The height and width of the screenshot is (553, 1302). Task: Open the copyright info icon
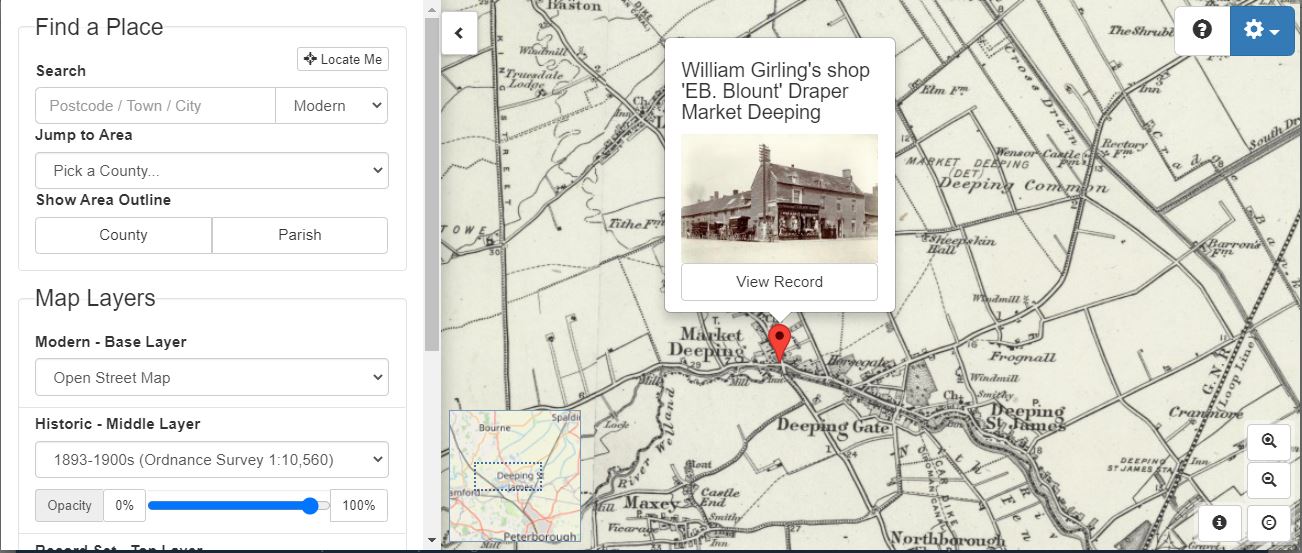[1269, 522]
